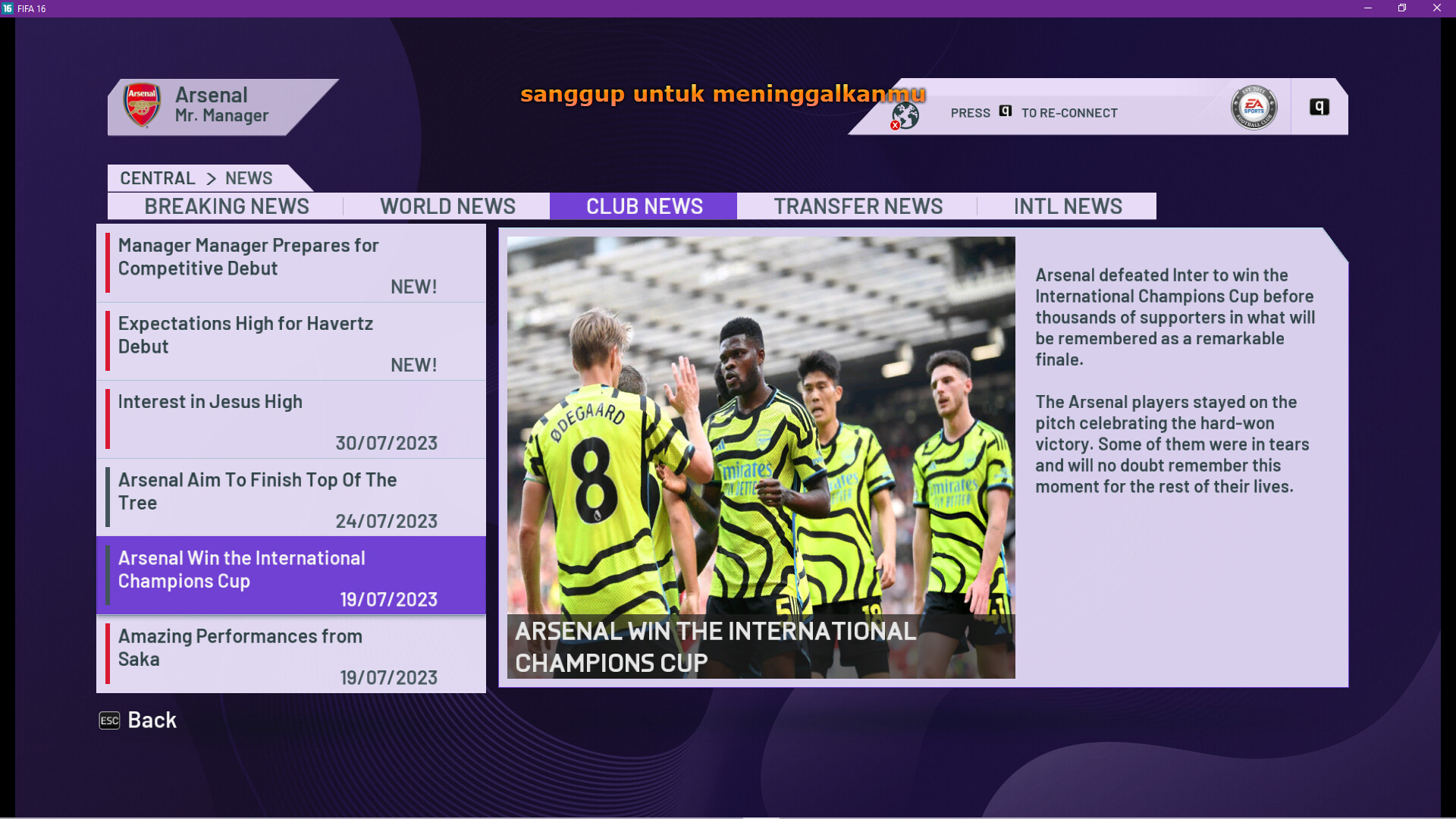Minimize the FIFA 16 window
1456x819 pixels.
(x=1368, y=8)
